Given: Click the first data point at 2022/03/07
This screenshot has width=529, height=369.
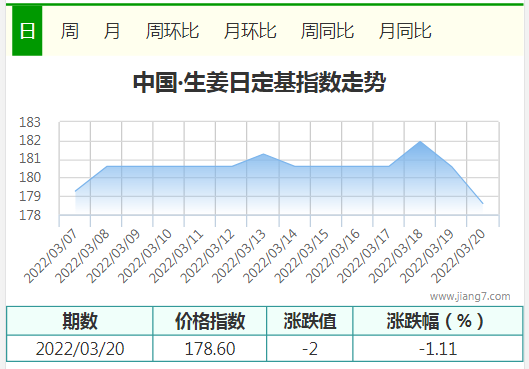Looking at the screenshot, I should [75, 191].
